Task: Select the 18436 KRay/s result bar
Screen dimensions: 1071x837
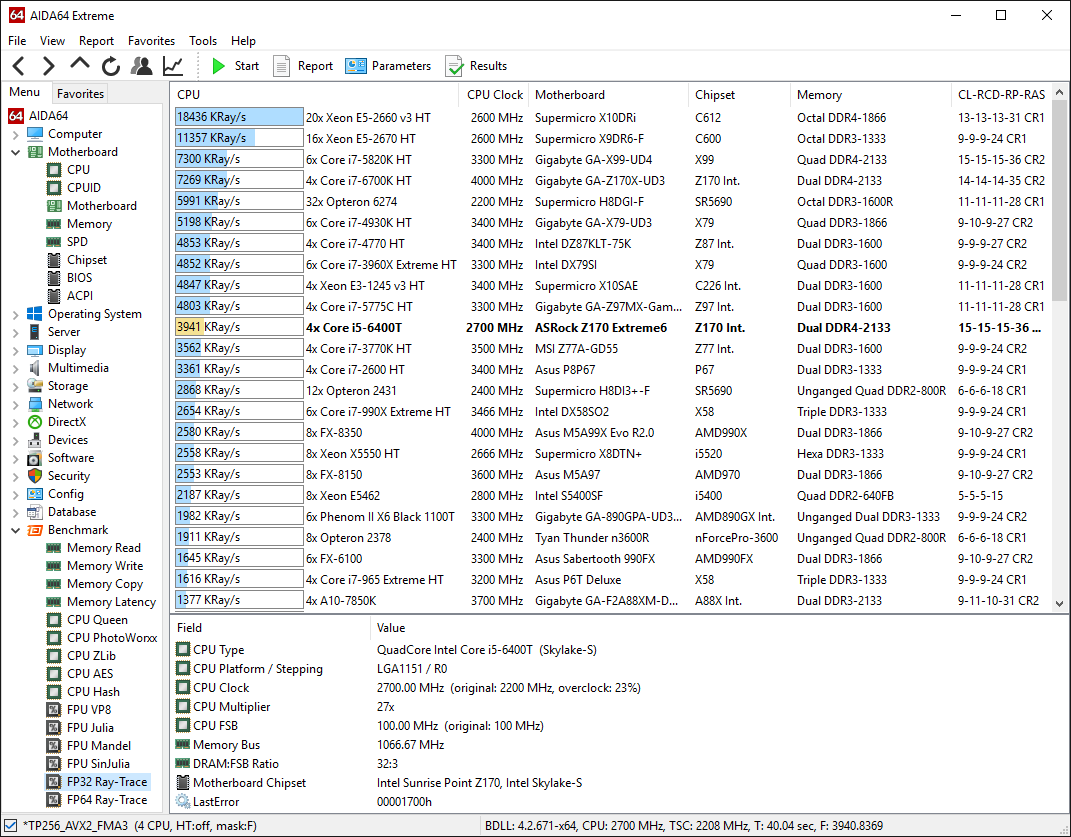Action: pos(239,118)
